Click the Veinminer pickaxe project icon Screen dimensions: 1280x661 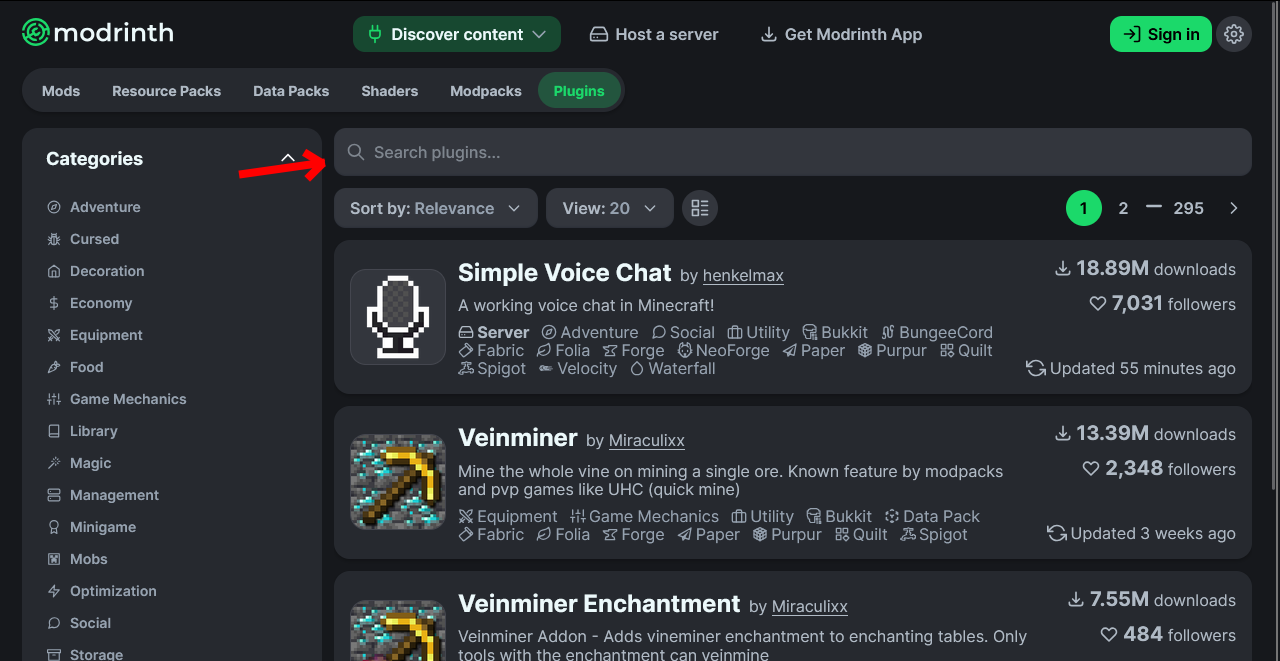tap(398, 482)
